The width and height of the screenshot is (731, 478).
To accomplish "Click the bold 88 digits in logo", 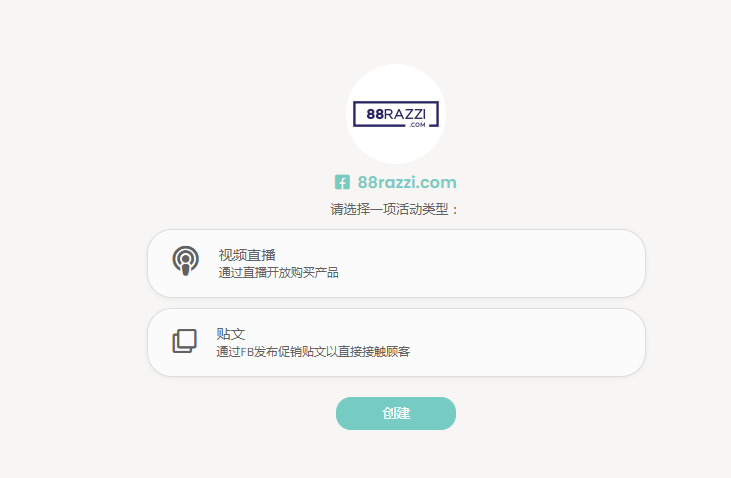I will tap(375, 114).
